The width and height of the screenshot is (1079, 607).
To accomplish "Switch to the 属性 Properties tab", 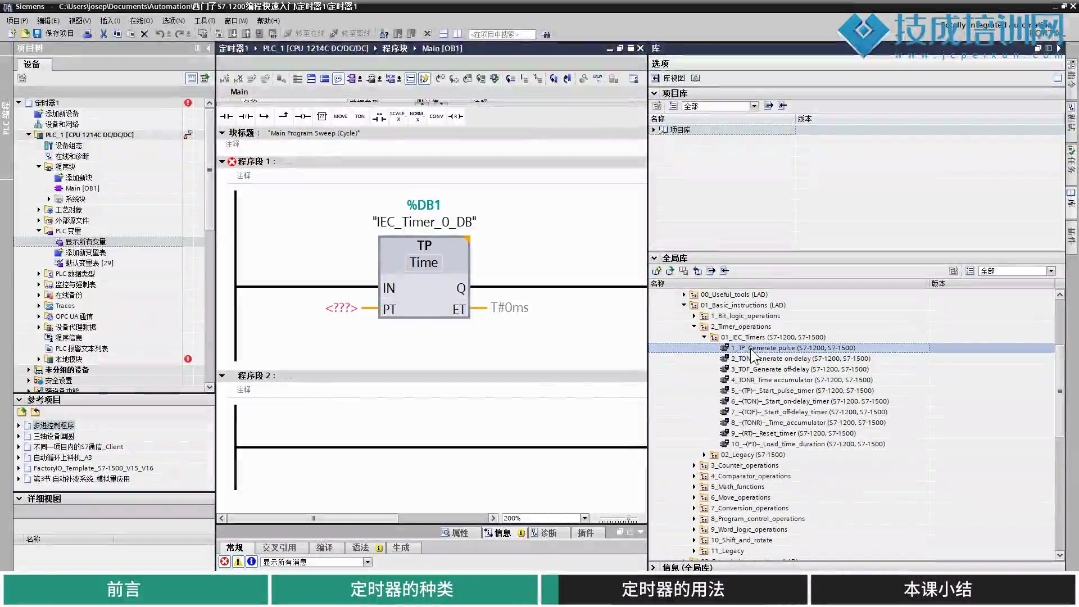I will 455,533.
